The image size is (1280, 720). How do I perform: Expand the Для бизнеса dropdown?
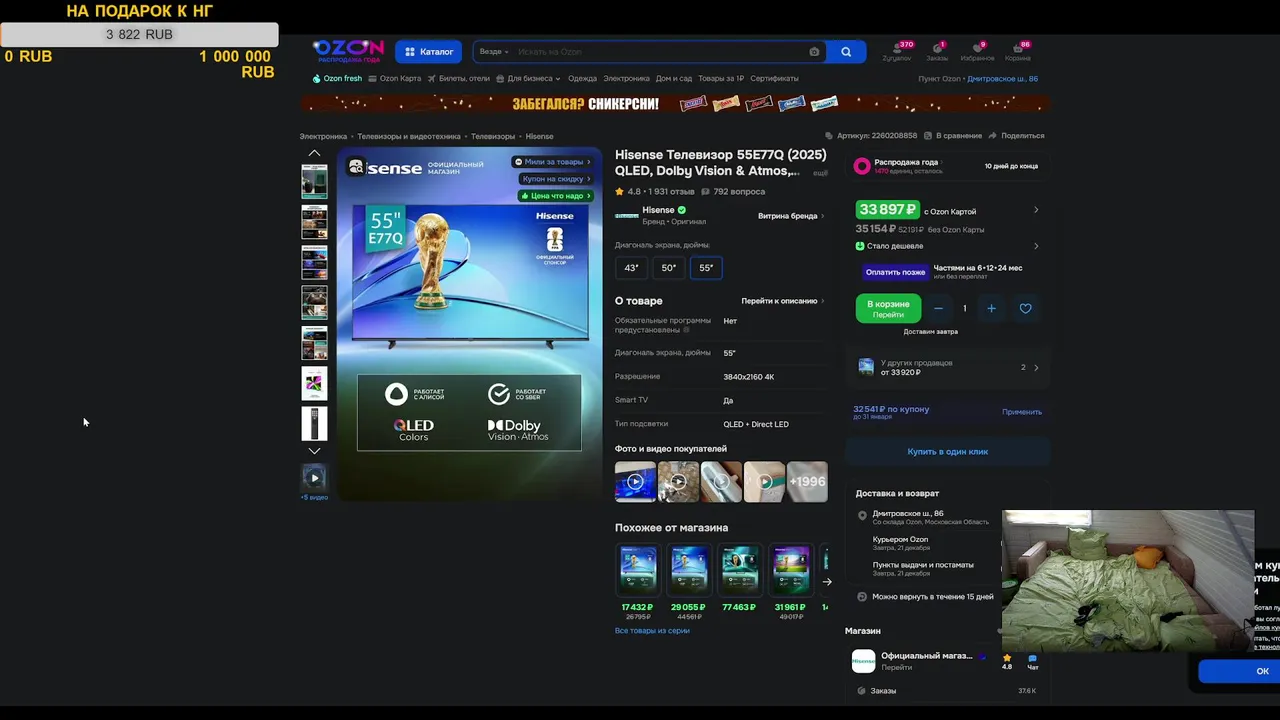pyautogui.click(x=528, y=78)
